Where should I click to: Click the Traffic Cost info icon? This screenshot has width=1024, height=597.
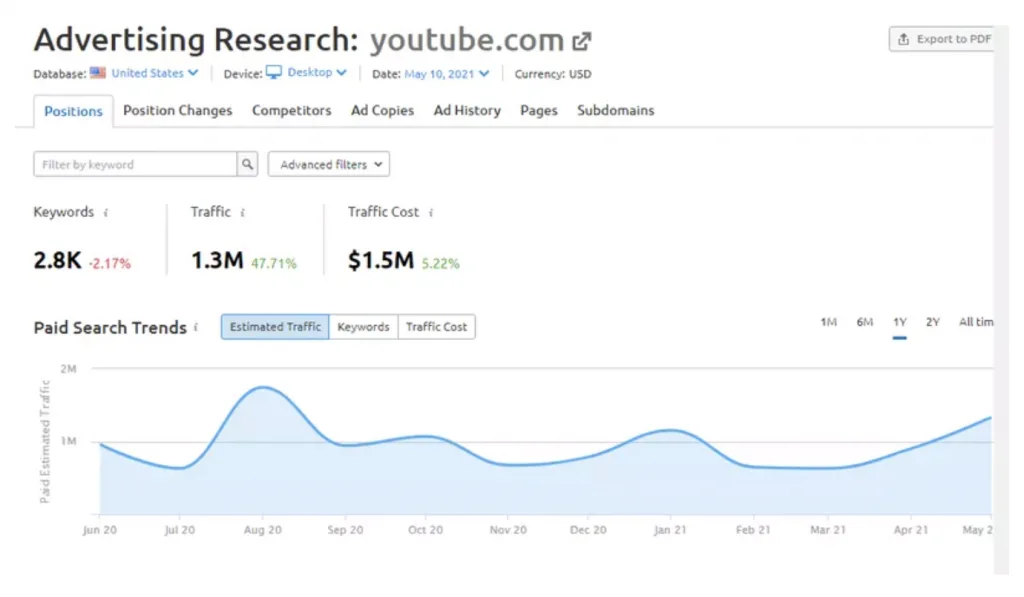click(x=430, y=213)
